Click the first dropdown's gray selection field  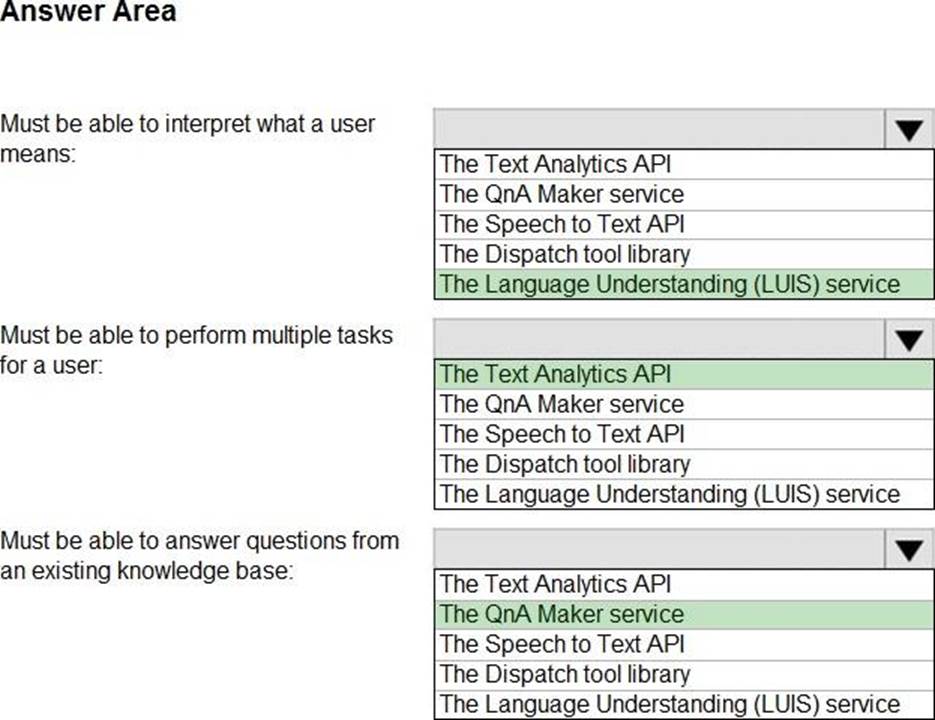tap(659, 130)
